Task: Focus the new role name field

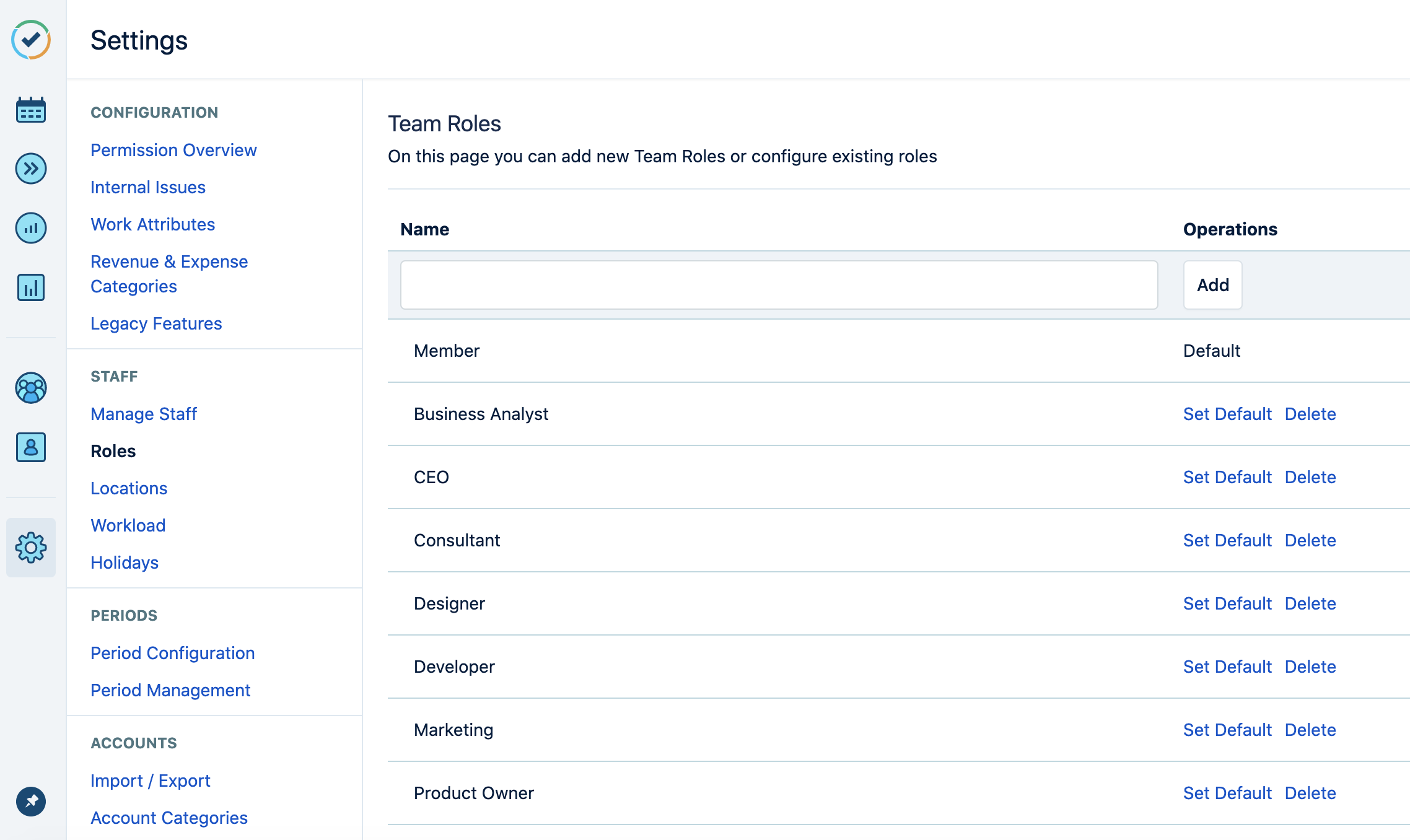Action: pyautogui.click(x=779, y=285)
